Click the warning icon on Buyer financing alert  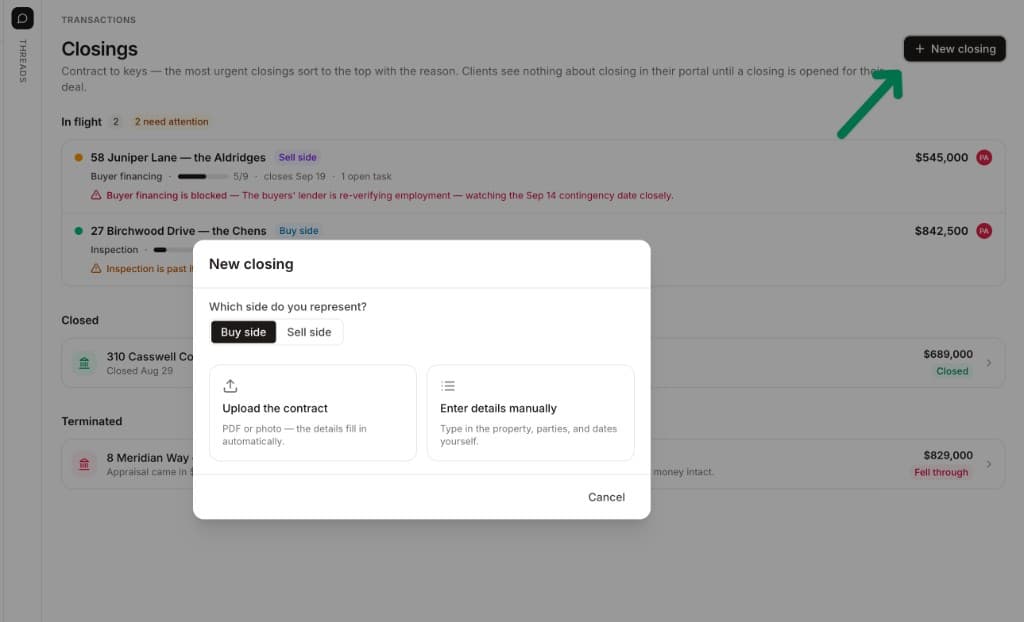[96, 195]
